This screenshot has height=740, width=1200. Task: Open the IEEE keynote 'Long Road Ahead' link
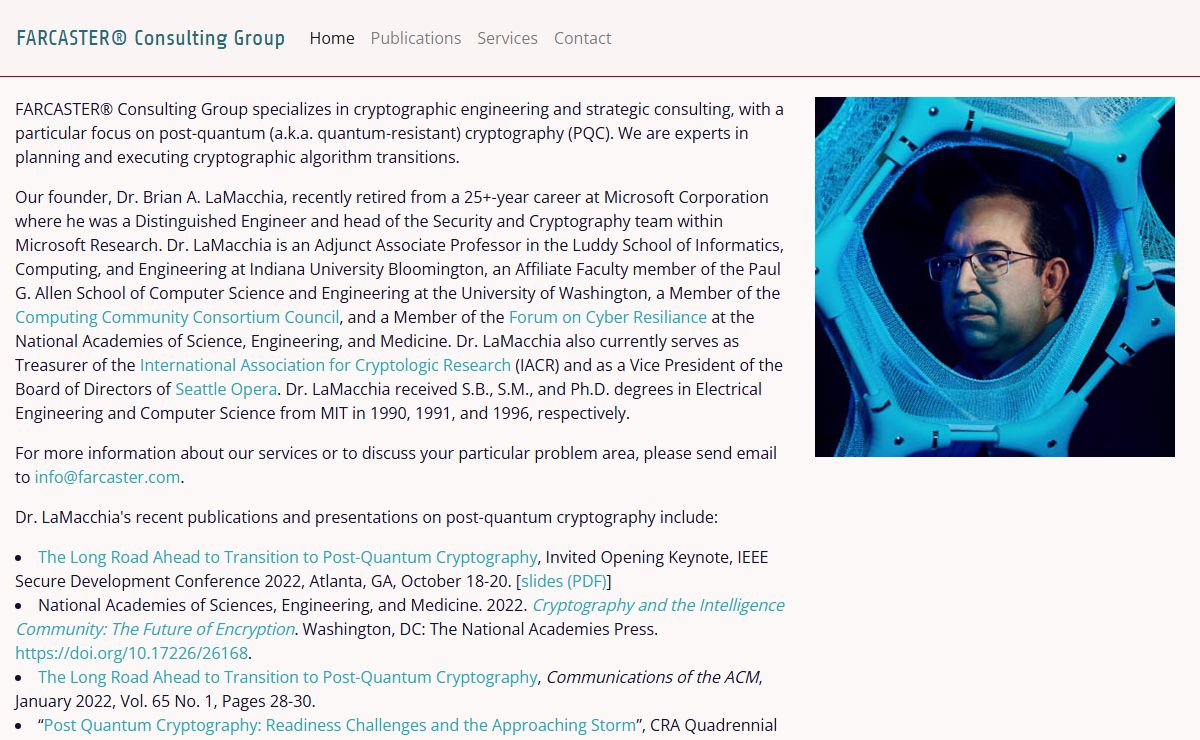click(x=288, y=557)
